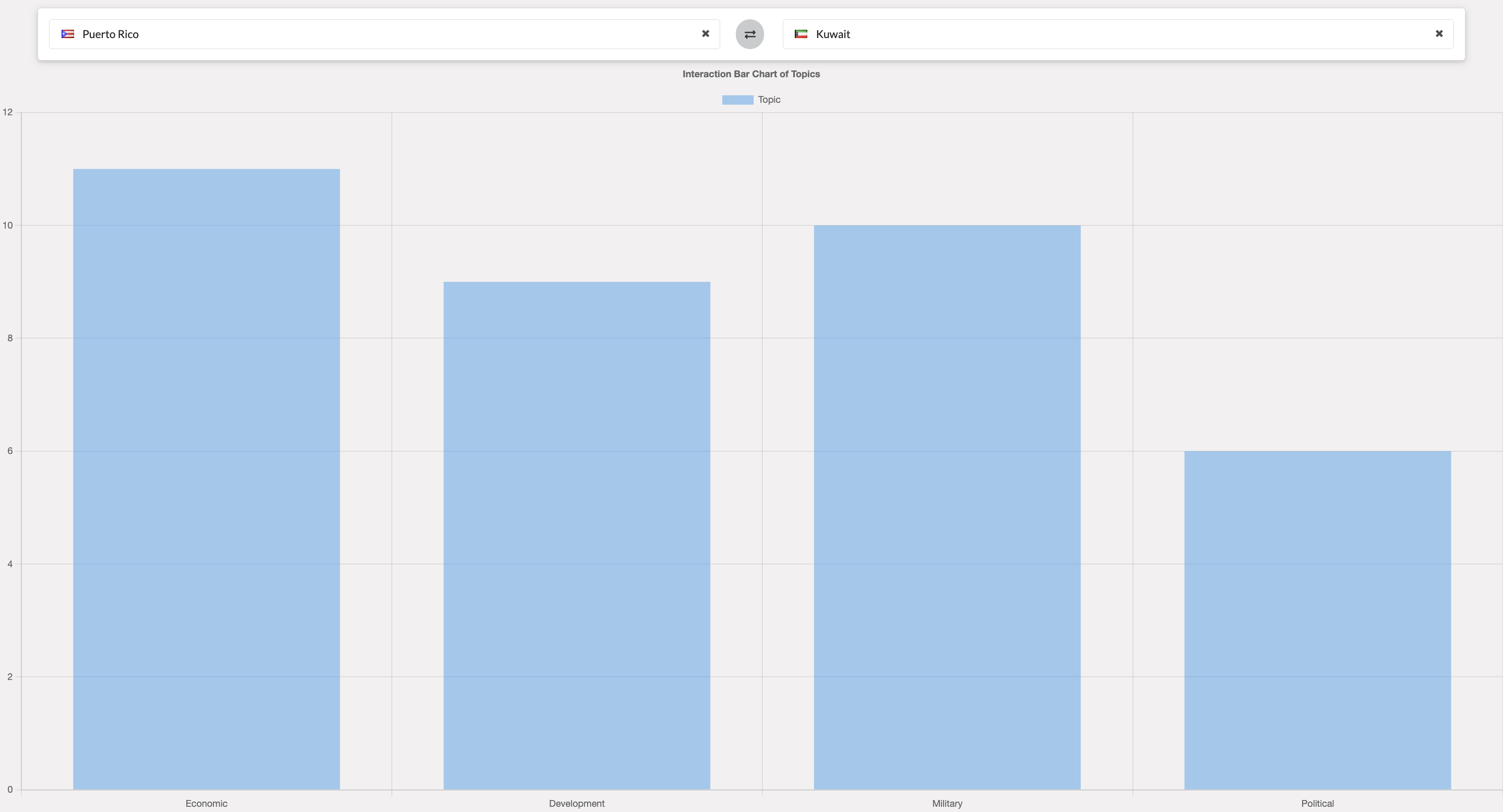Open the Kuwait country dropdown
This screenshot has width=1503, height=812.
[x=1118, y=34]
